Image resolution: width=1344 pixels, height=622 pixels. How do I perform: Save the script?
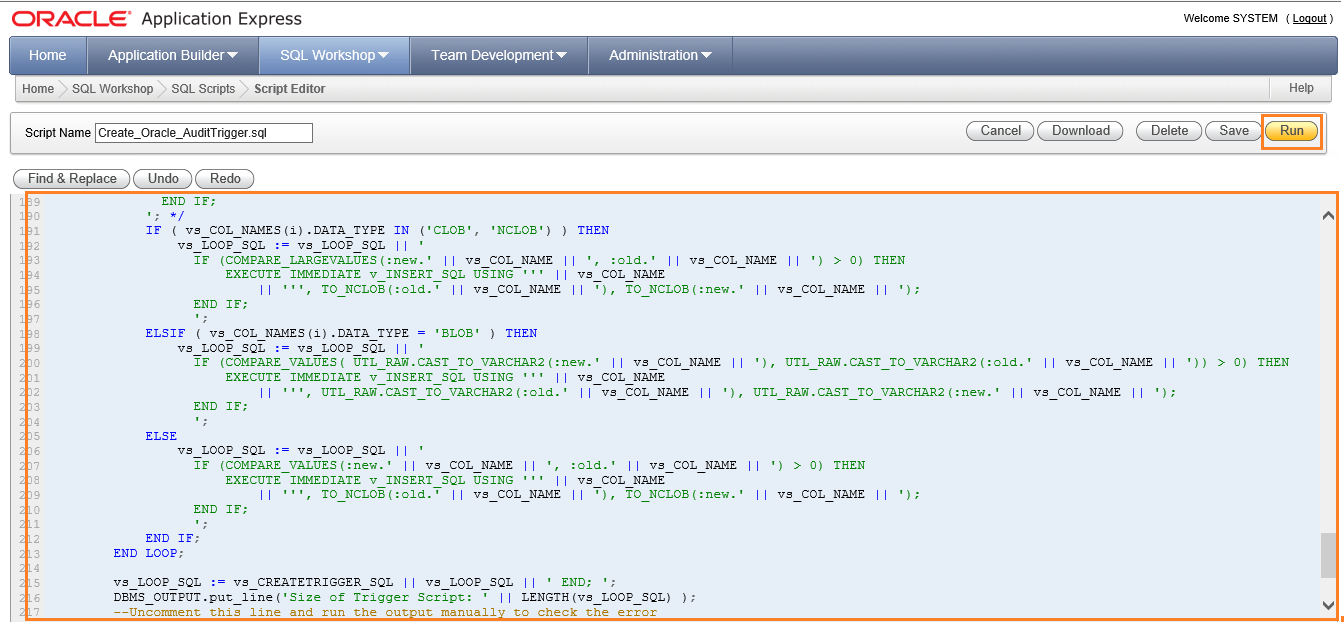(x=1234, y=131)
